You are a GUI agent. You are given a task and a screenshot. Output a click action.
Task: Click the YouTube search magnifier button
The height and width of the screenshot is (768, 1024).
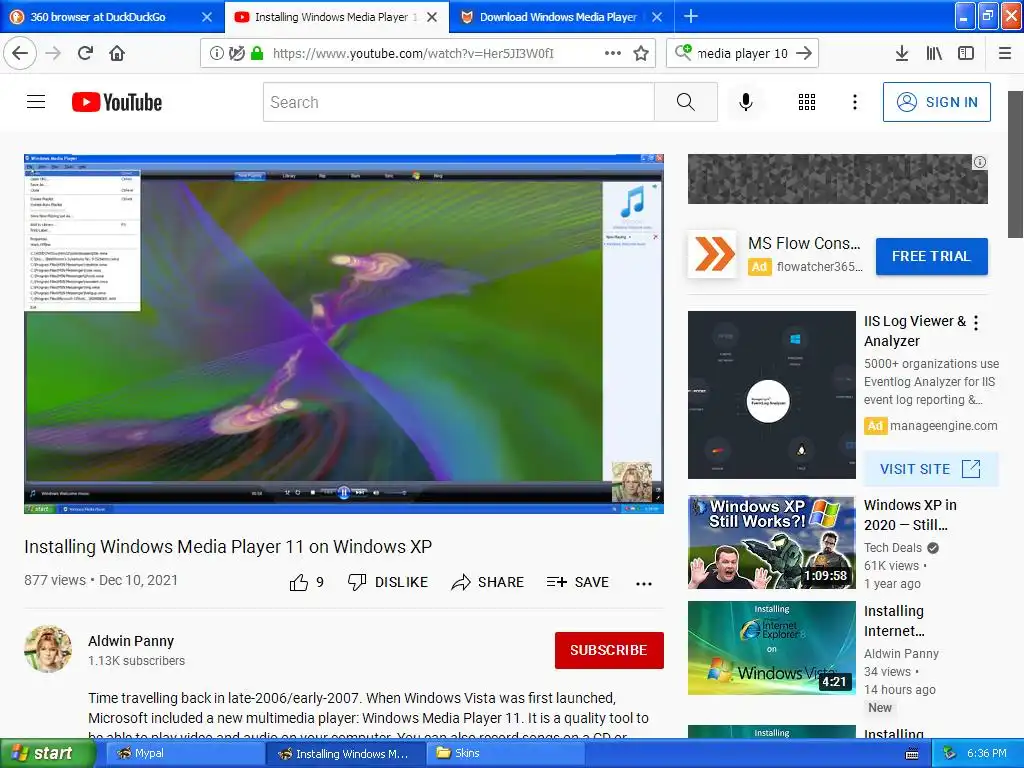[686, 102]
